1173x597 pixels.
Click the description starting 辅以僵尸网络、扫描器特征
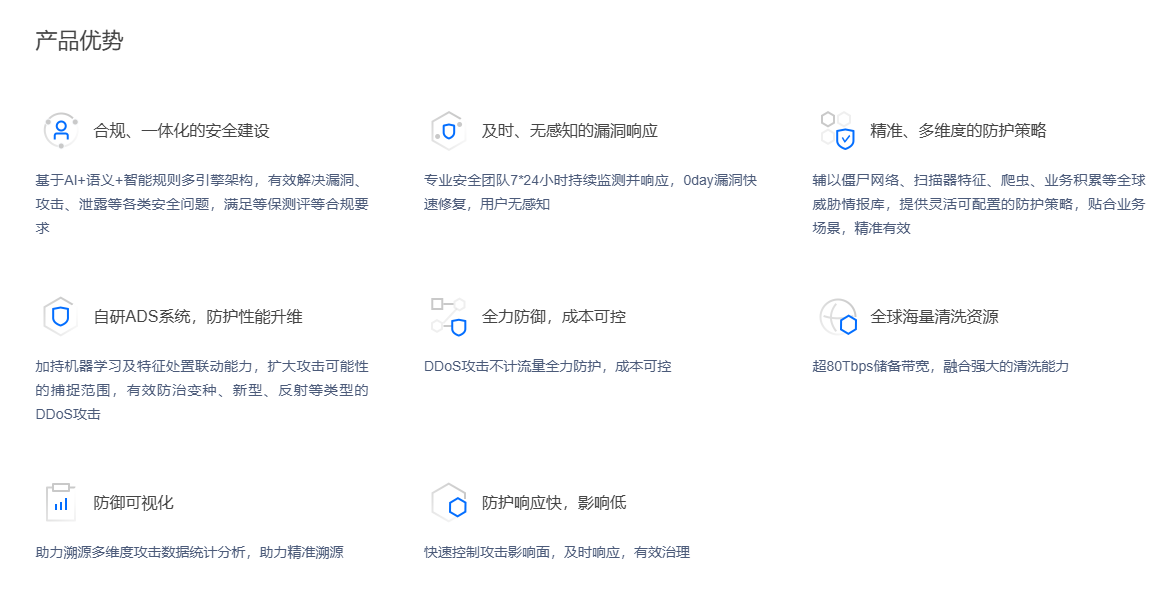click(x=979, y=204)
